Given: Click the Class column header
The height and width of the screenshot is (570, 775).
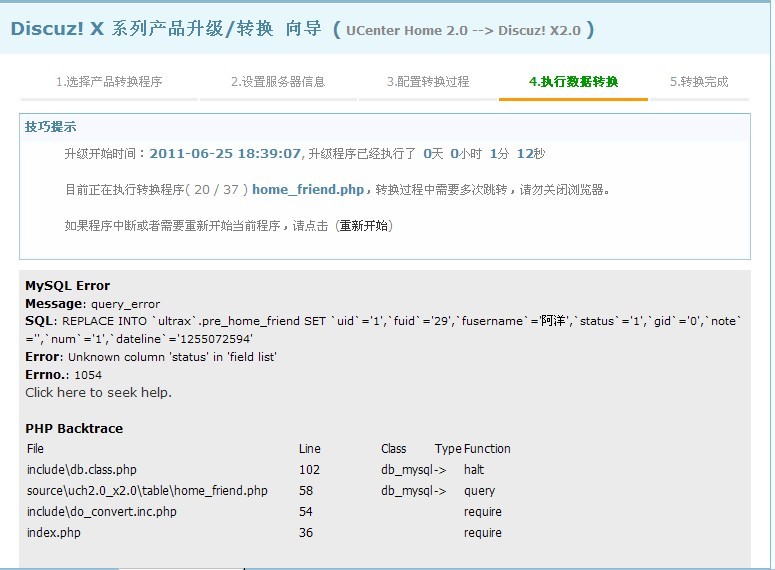Looking at the screenshot, I should click(393, 449).
